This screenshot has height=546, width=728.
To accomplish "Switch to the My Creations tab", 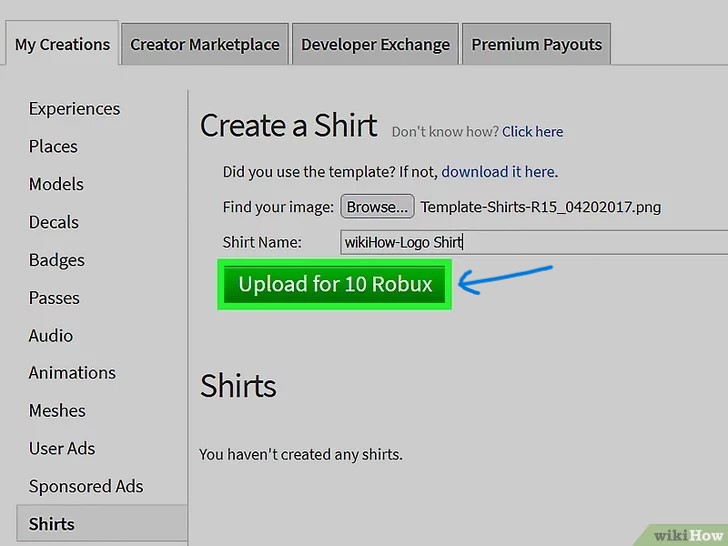I will [x=62, y=44].
